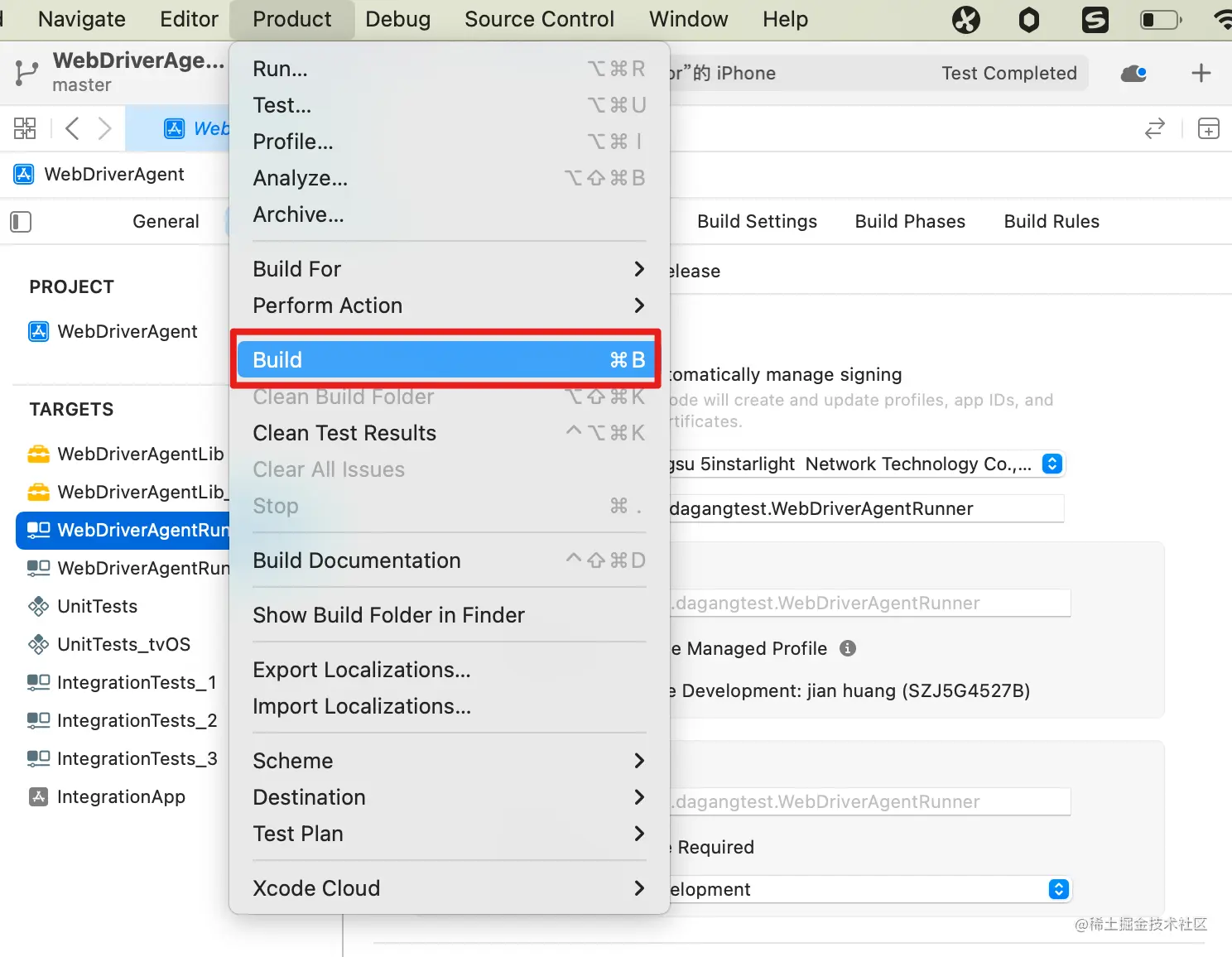
Task: Select the IntegrationTests_2 target
Action: click(x=122, y=720)
